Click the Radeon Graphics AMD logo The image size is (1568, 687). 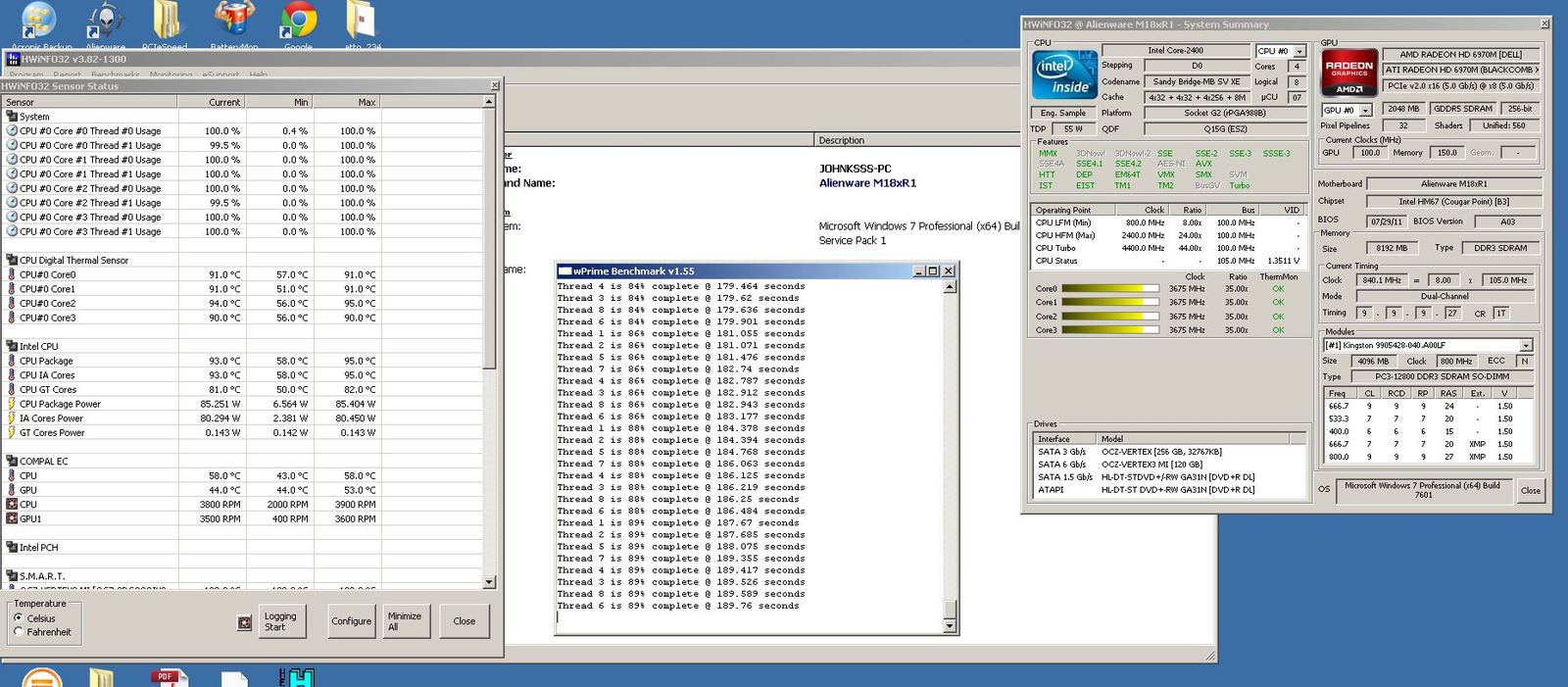click(1349, 74)
